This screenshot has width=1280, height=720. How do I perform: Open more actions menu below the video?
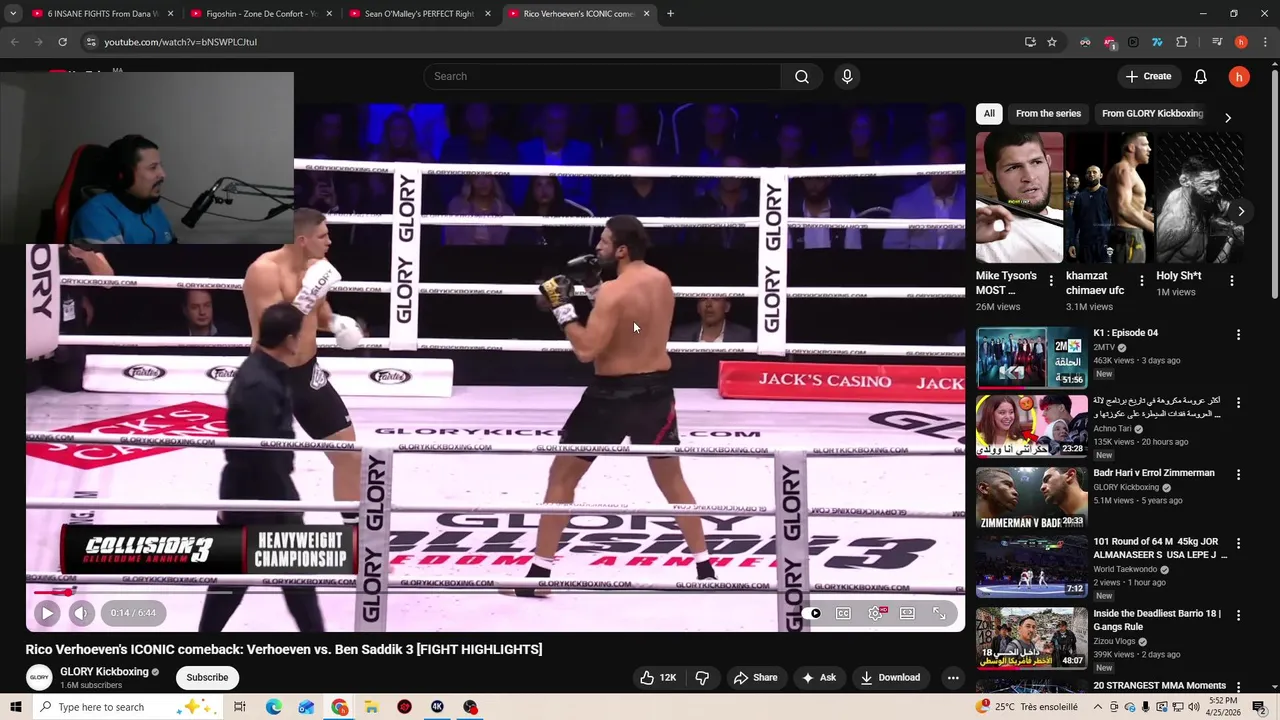[953, 677]
